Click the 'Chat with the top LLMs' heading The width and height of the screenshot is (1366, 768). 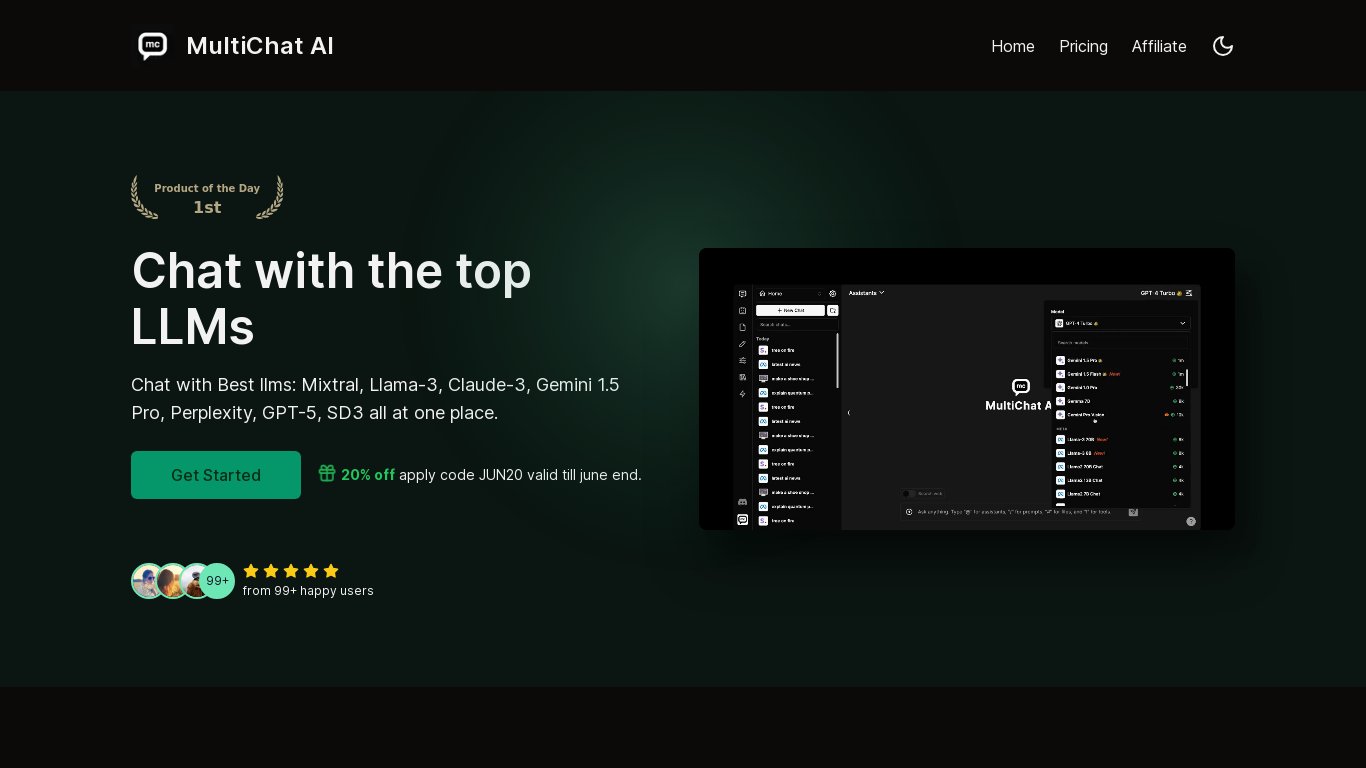point(332,298)
